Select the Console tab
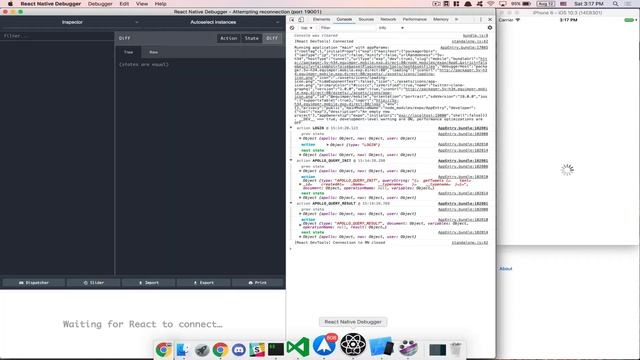The width and height of the screenshot is (640, 360). pos(344,19)
